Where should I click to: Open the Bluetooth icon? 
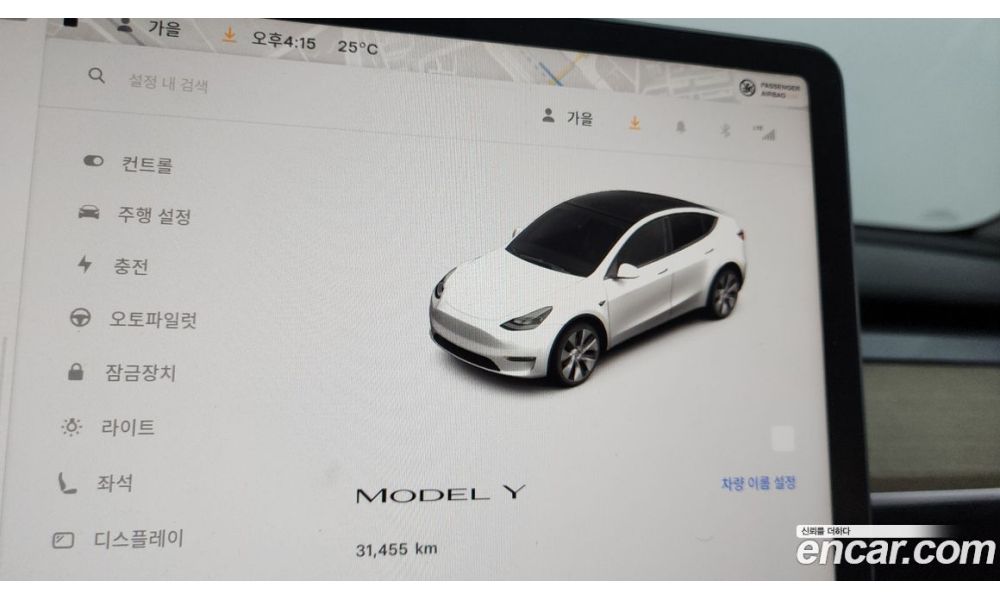tap(724, 130)
